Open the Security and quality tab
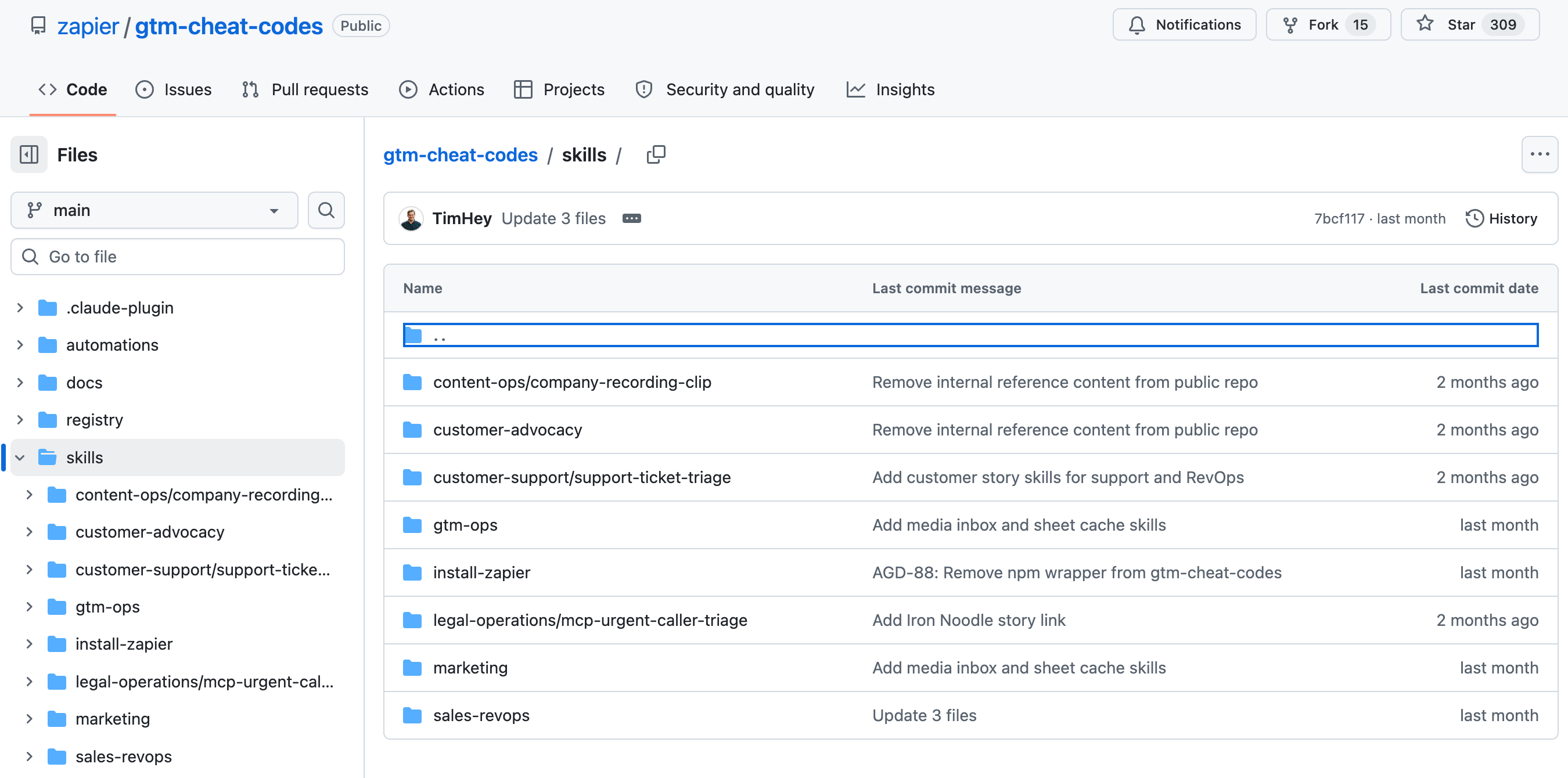This screenshot has width=1568, height=778. [725, 89]
